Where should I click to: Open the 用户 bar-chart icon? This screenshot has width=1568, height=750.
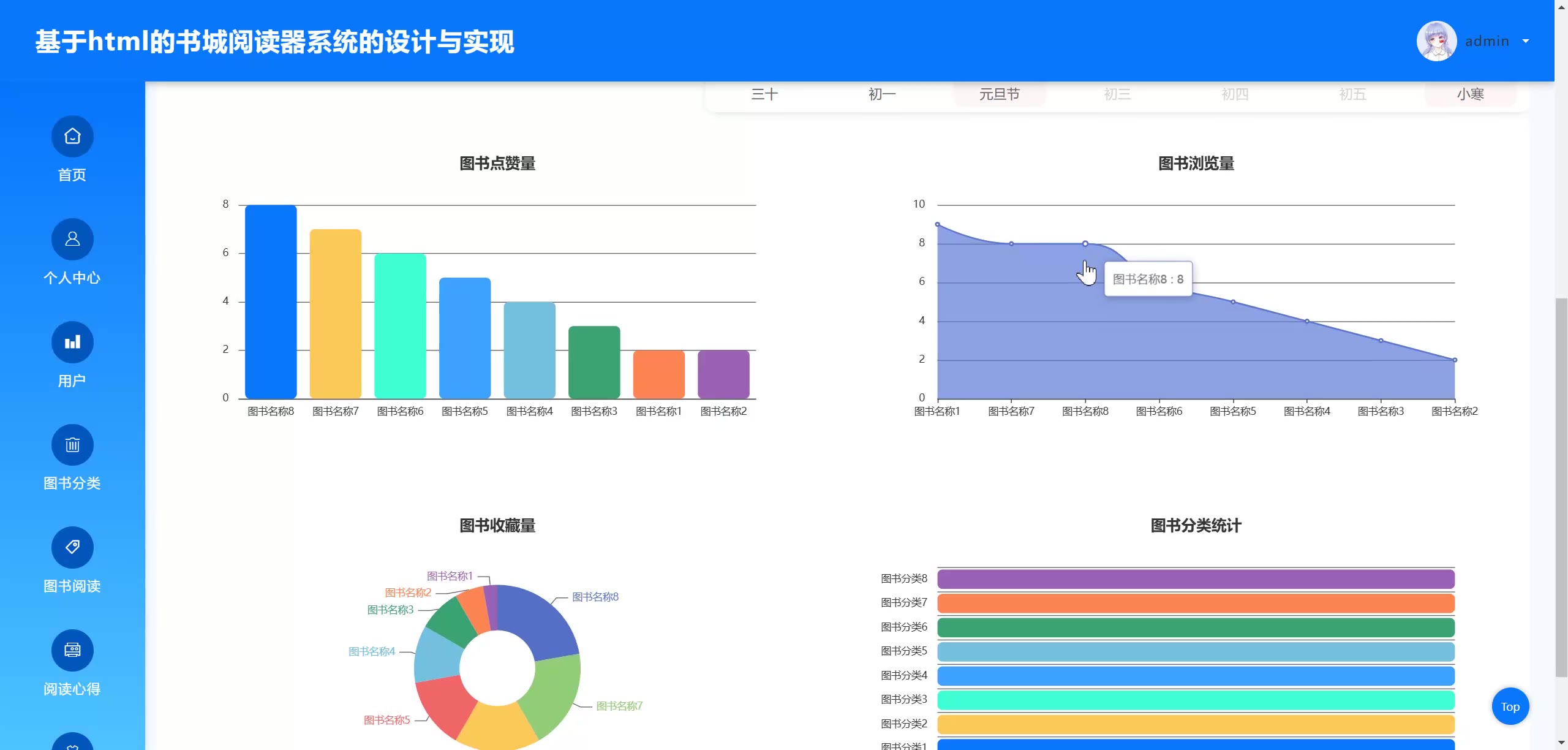[x=72, y=342]
